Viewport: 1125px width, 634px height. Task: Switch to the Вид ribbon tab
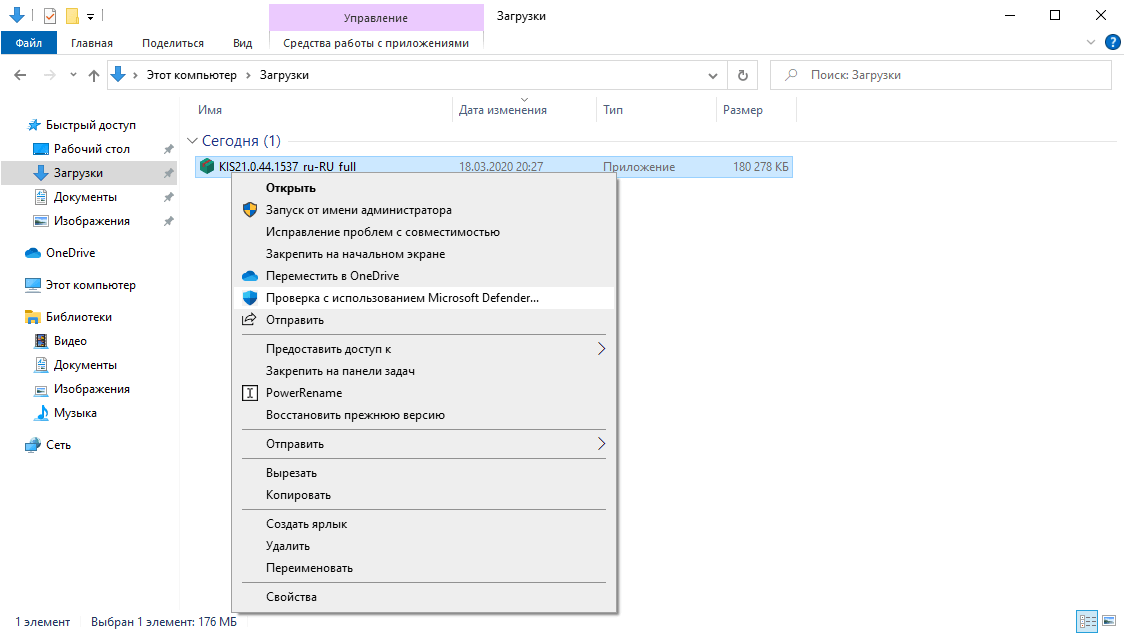point(242,43)
